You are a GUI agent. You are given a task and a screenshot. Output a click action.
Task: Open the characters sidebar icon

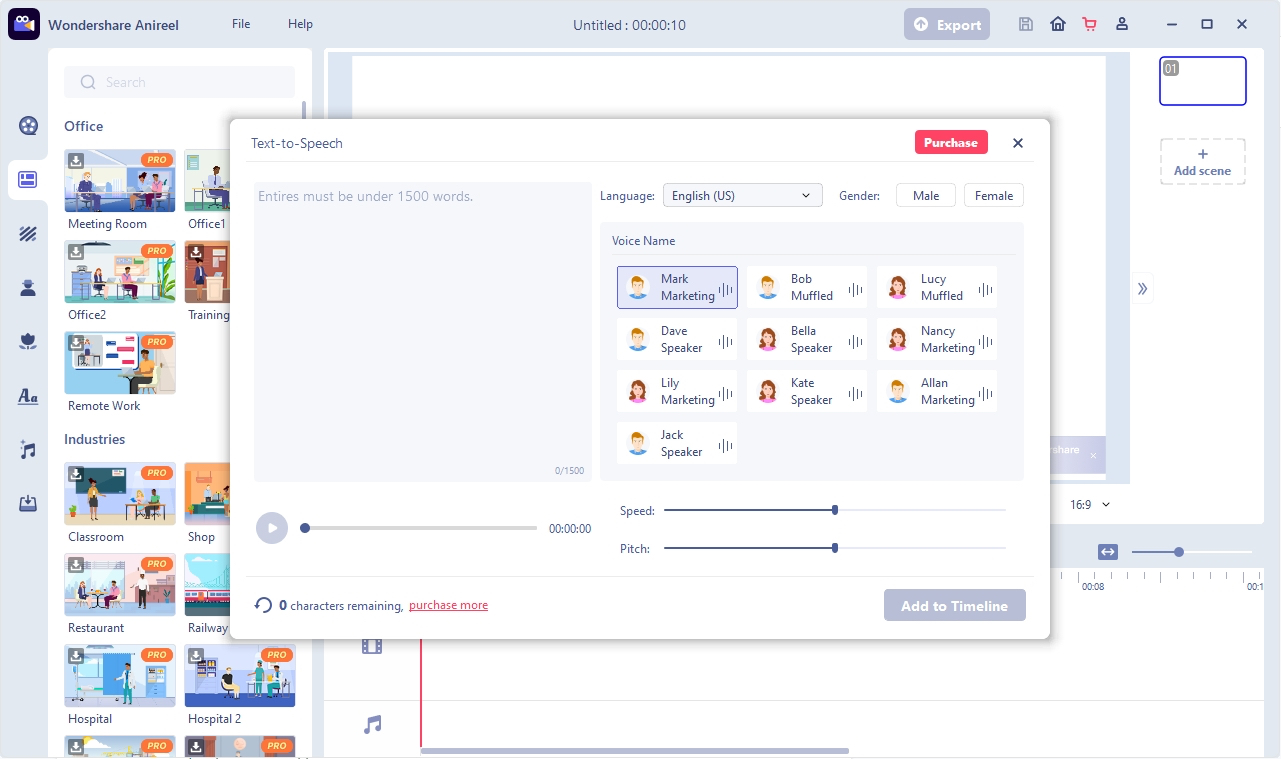click(28, 288)
